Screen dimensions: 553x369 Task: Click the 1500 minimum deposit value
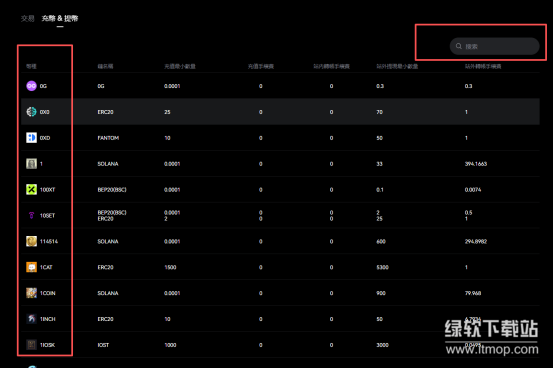tap(170, 267)
